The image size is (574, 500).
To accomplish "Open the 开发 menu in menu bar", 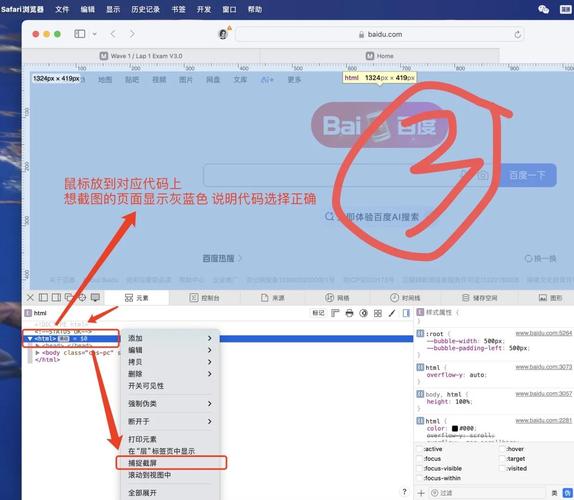I will click(x=204, y=9).
